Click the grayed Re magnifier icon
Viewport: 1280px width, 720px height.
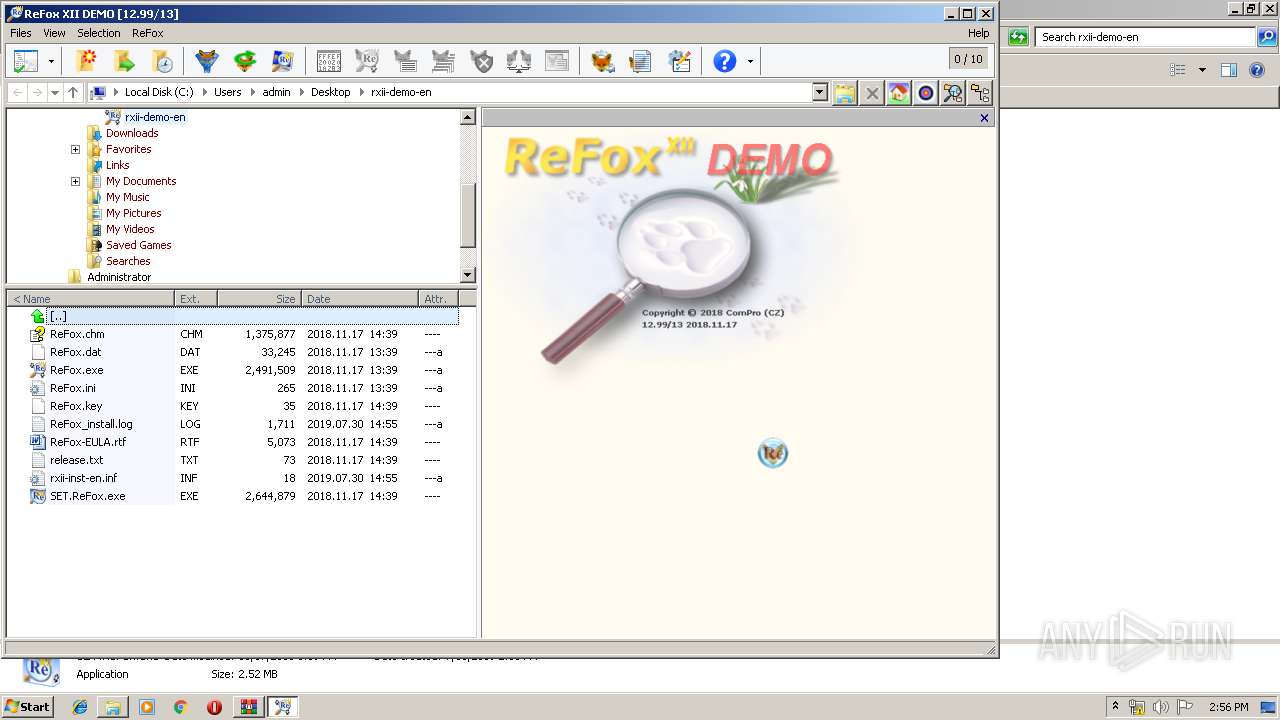pyautogui.click(x=367, y=61)
